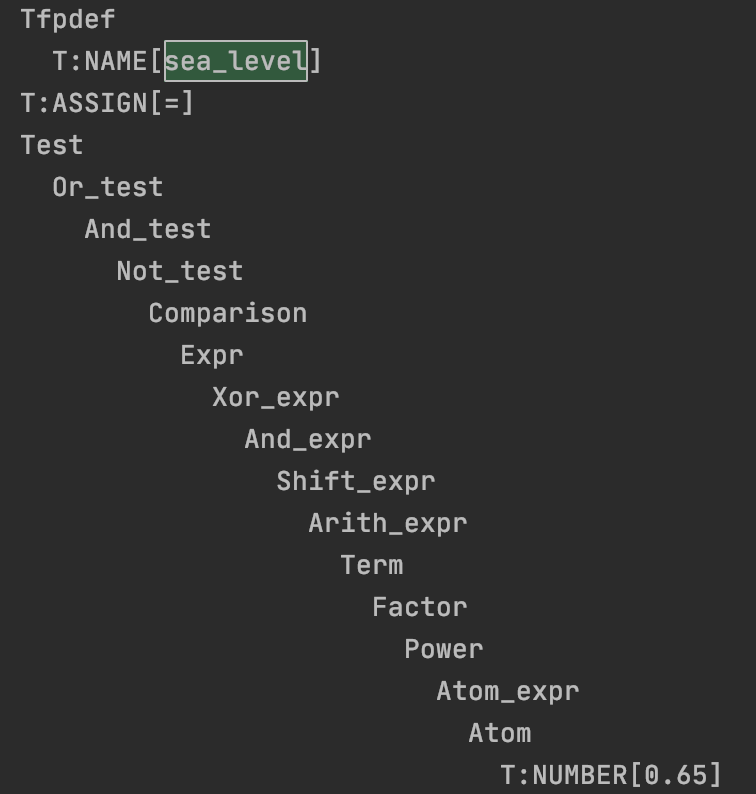Screen dimensions: 756x794
Task: Select the Term node
Action: [x=372, y=566]
